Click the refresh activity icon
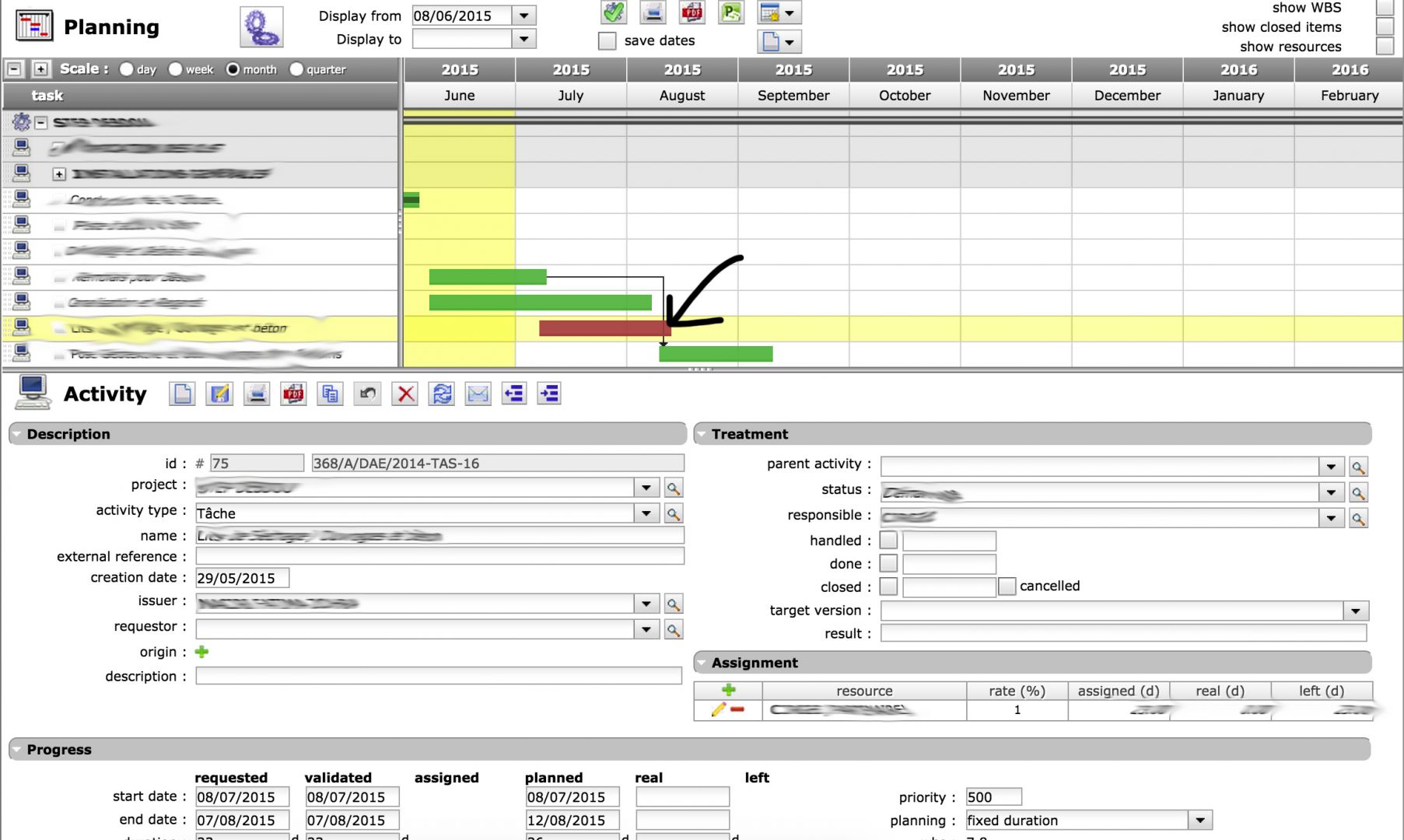The width and height of the screenshot is (1404, 840). pyautogui.click(x=442, y=394)
